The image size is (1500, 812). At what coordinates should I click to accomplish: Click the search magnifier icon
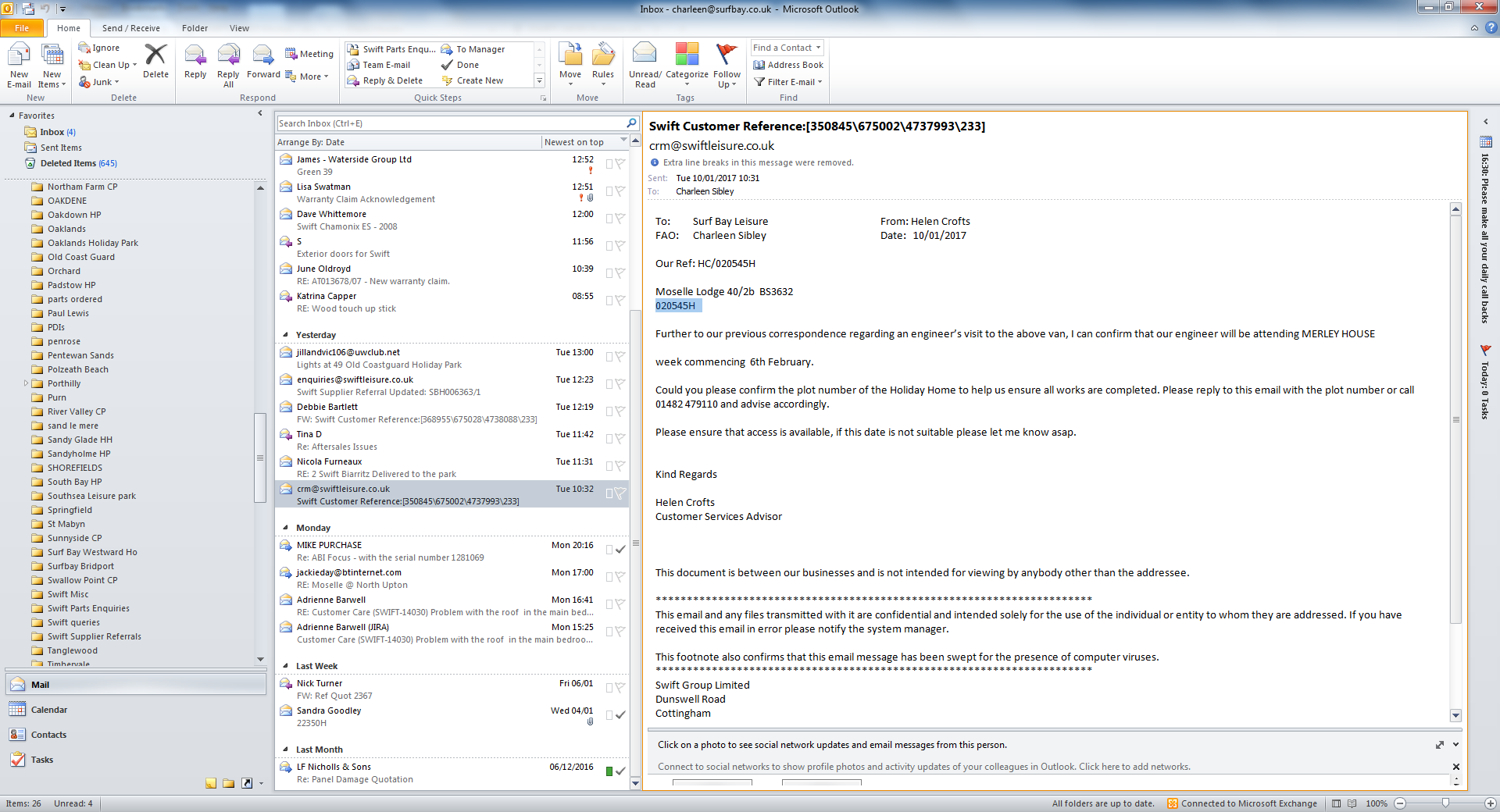point(631,123)
